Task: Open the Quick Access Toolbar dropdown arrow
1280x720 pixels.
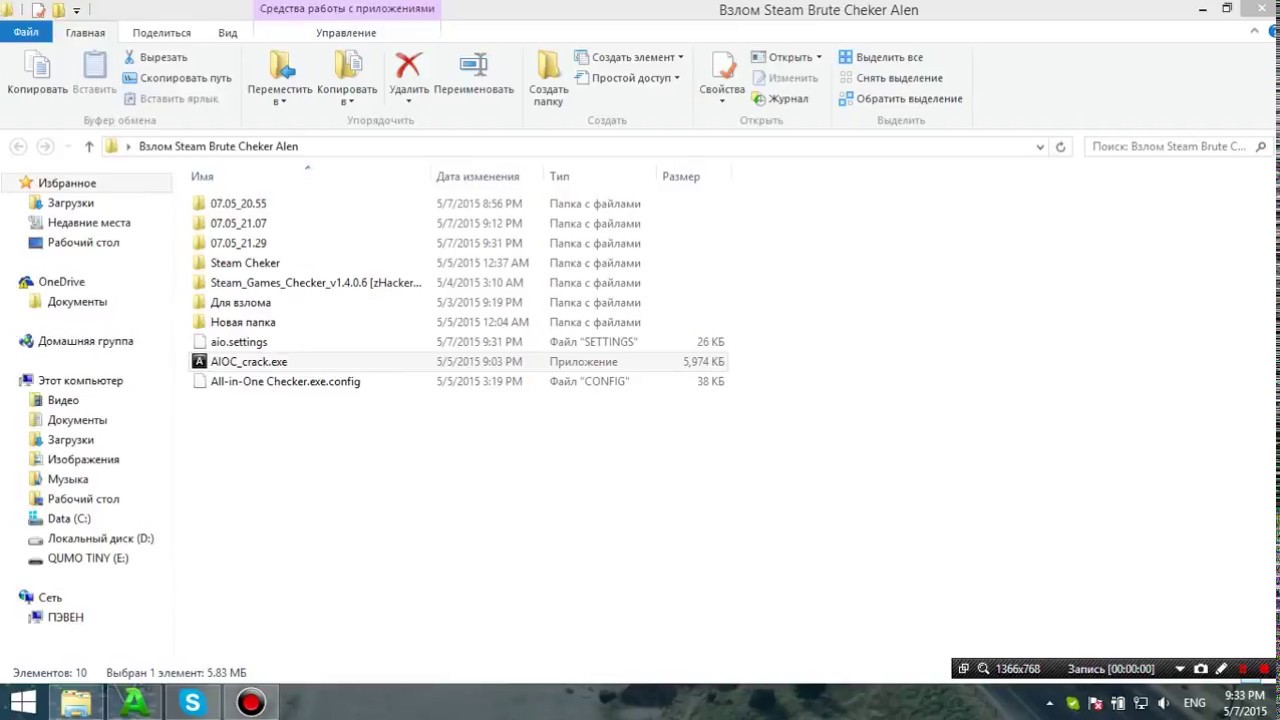Action: [x=76, y=11]
